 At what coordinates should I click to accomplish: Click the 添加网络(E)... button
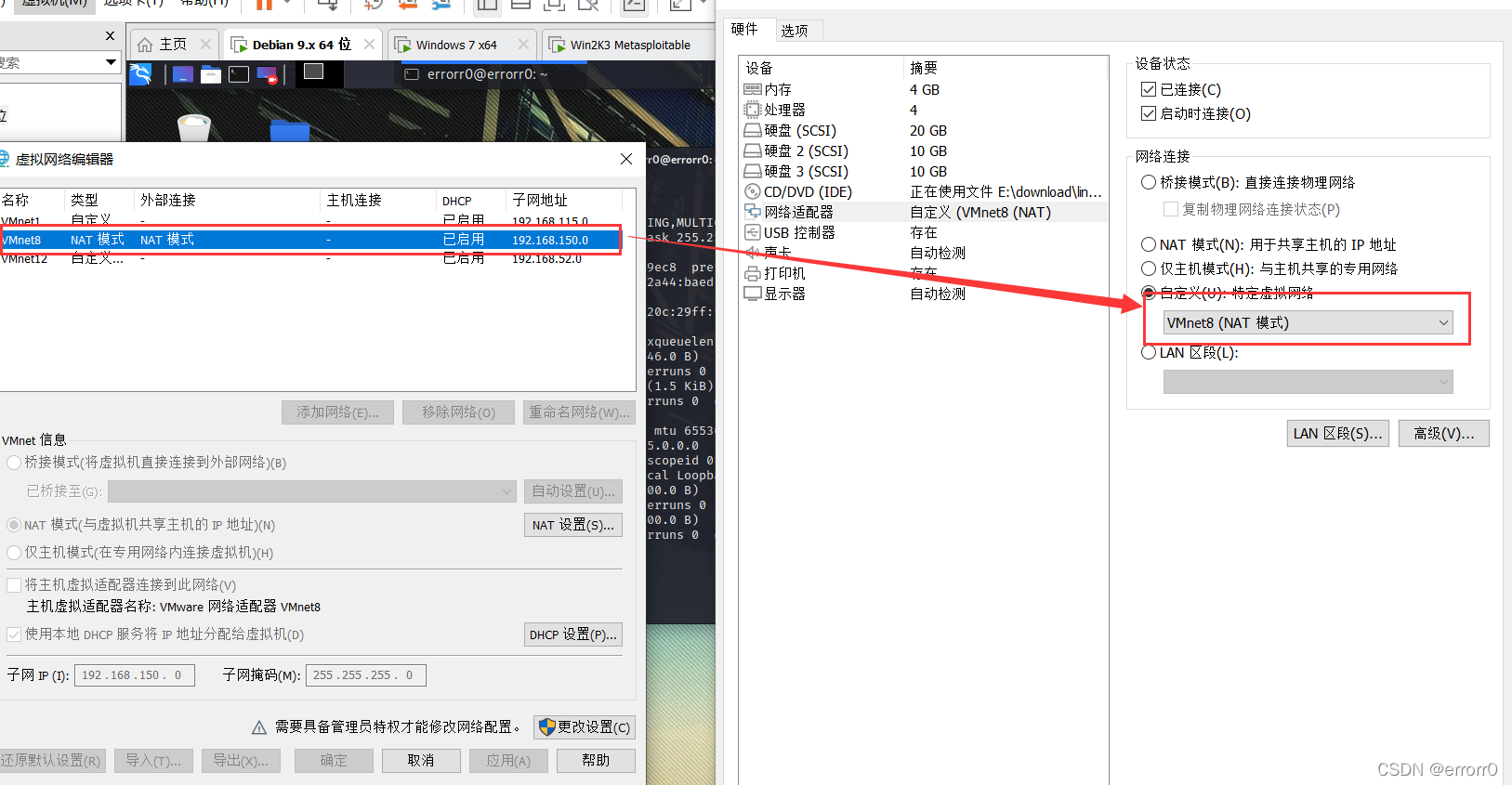coord(337,412)
